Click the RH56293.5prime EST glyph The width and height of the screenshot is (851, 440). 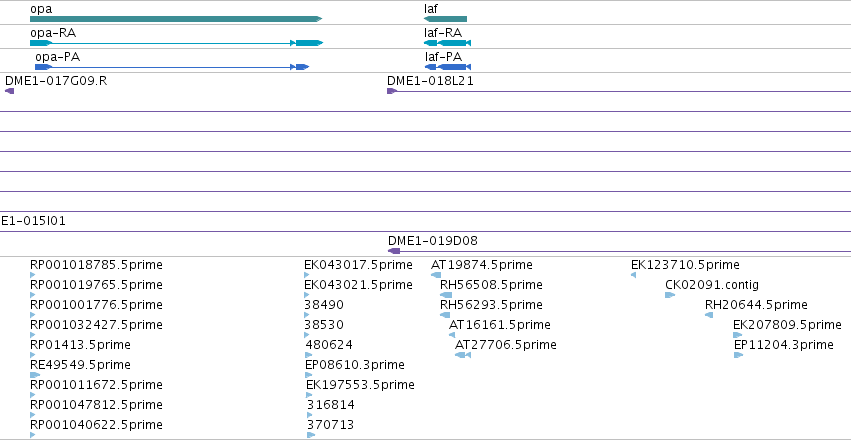click(x=445, y=315)
